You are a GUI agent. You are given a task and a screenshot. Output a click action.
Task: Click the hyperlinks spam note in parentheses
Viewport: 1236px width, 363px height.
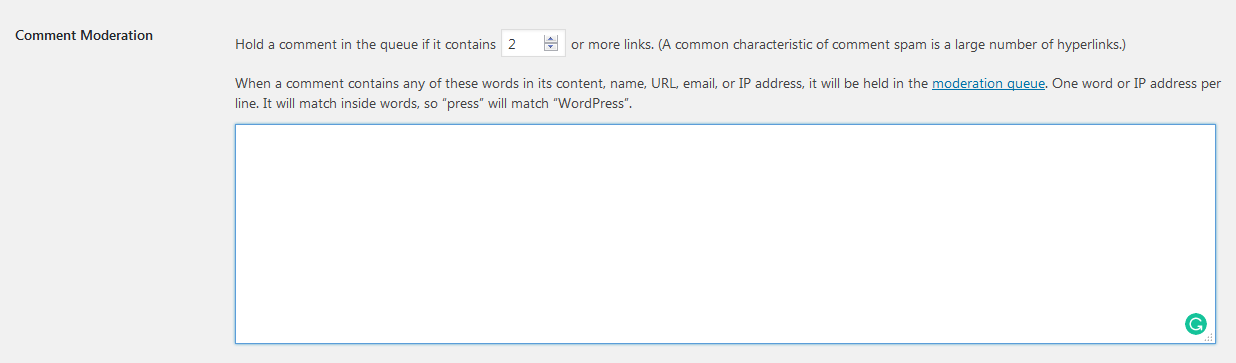pos(892,44)
